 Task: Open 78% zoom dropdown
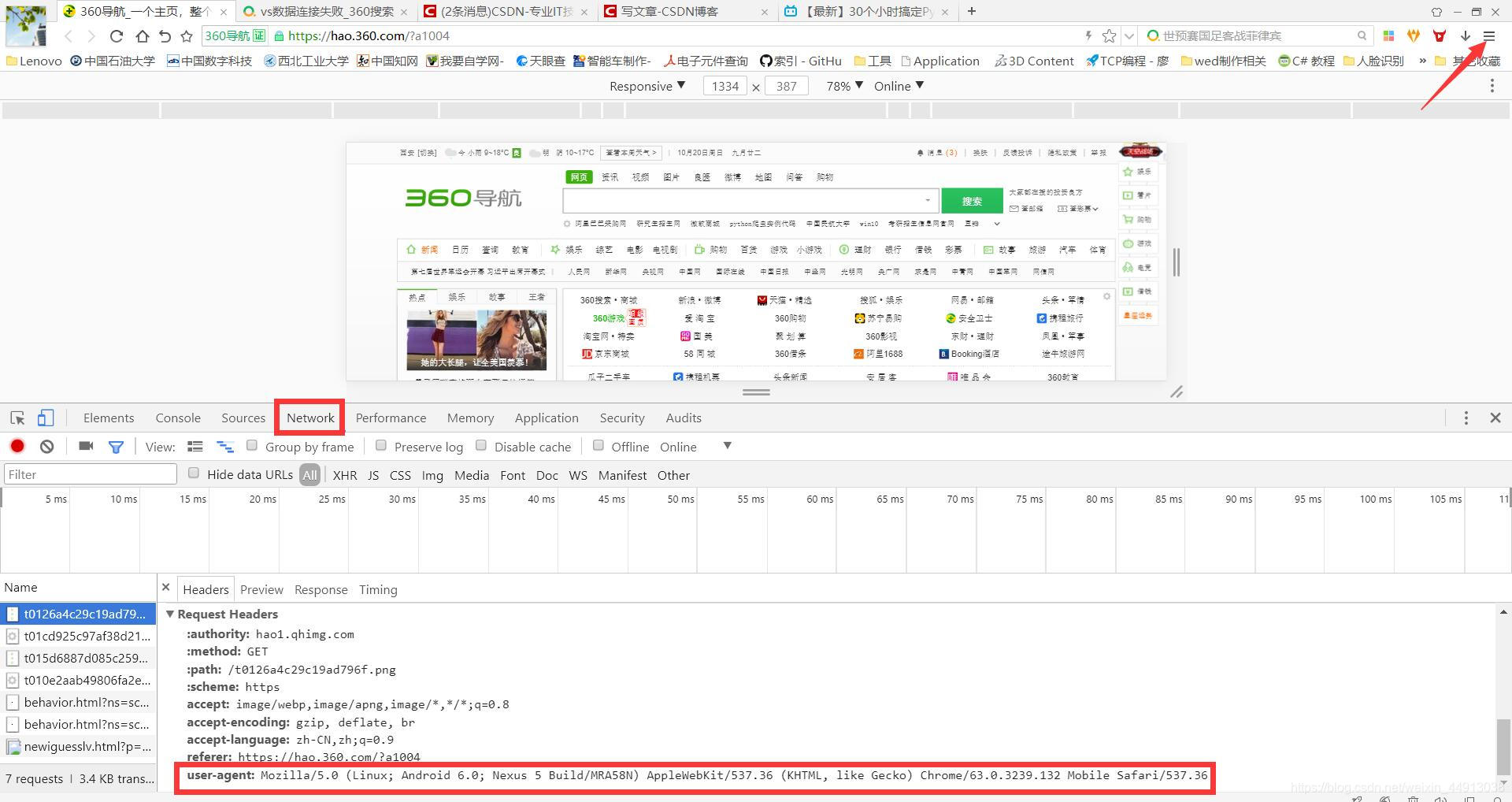click(844, 86)
